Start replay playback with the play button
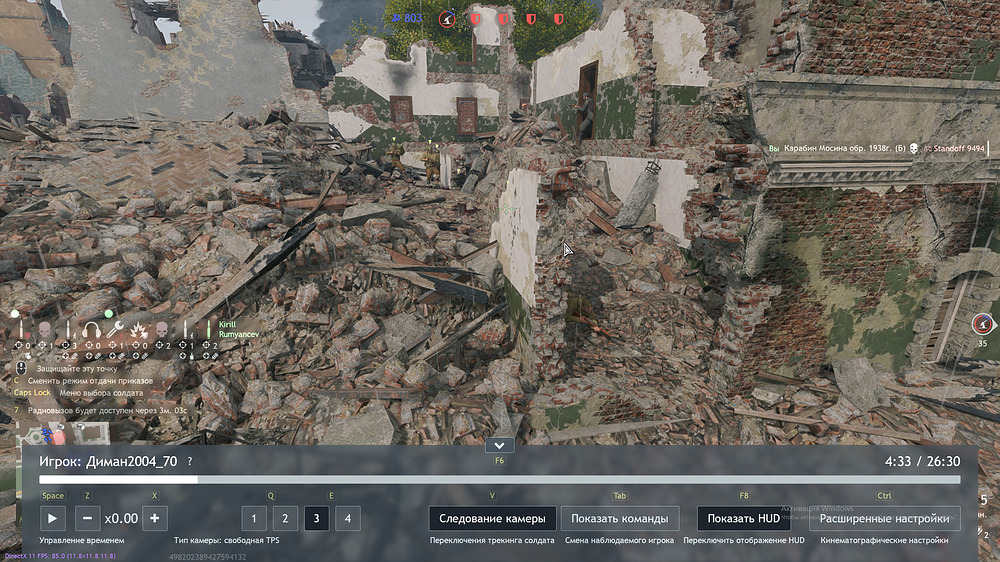 click(52, 519)
